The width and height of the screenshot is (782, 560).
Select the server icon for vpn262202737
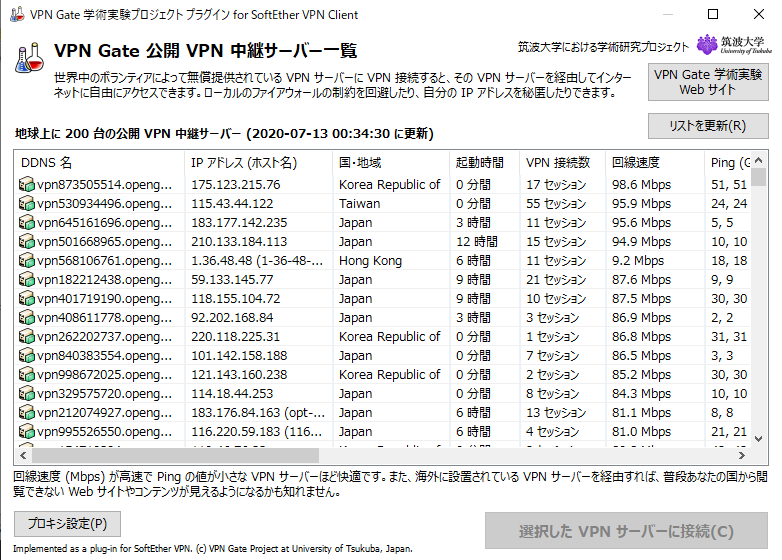tap(27, 337)
